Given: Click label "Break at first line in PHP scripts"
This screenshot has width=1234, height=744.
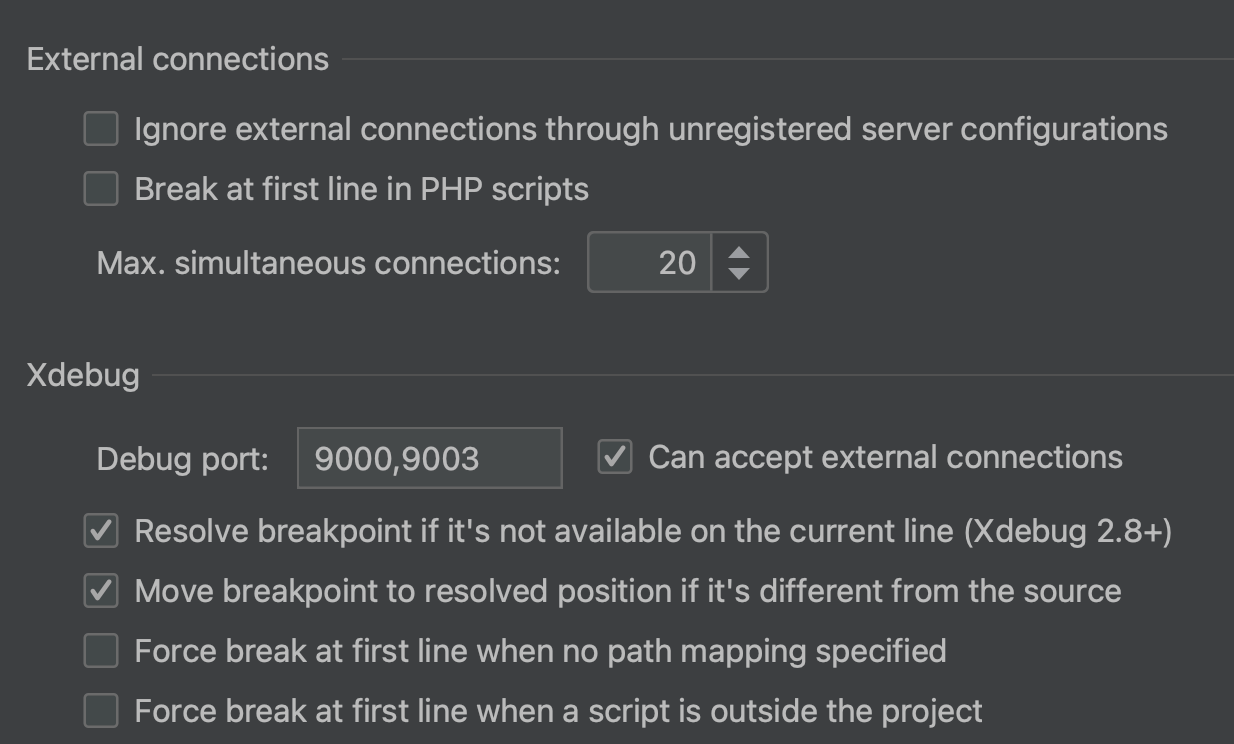Looking at the screenshot, I should [x=360, y=188].
